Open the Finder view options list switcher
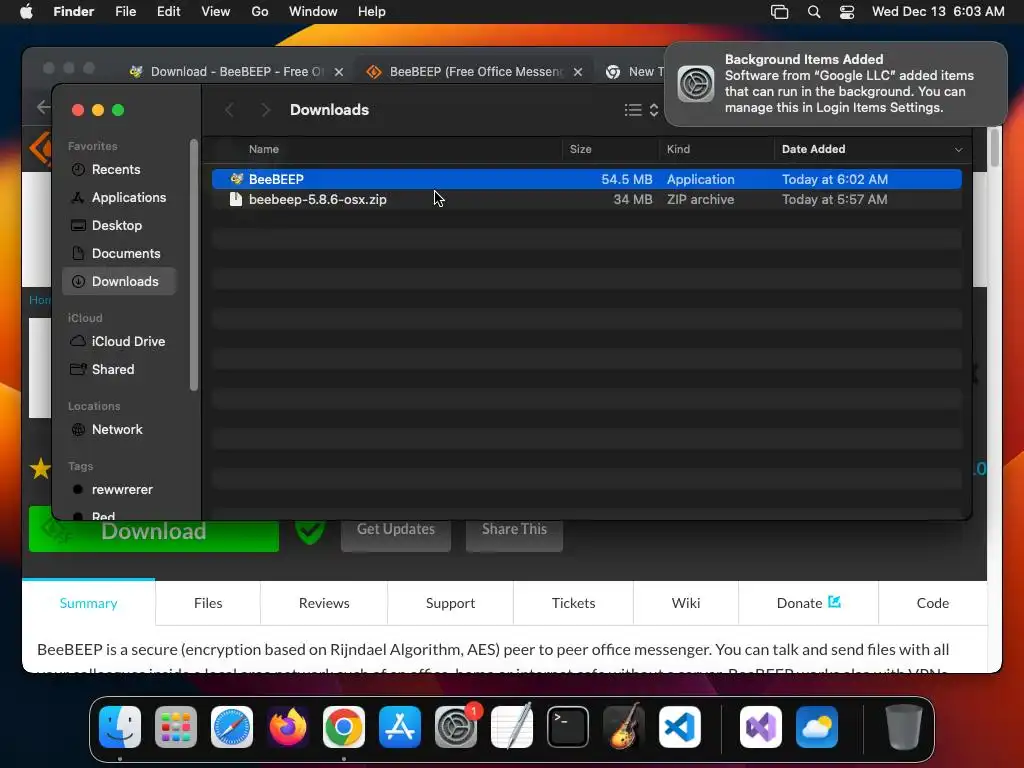 [x=641, y=110]
